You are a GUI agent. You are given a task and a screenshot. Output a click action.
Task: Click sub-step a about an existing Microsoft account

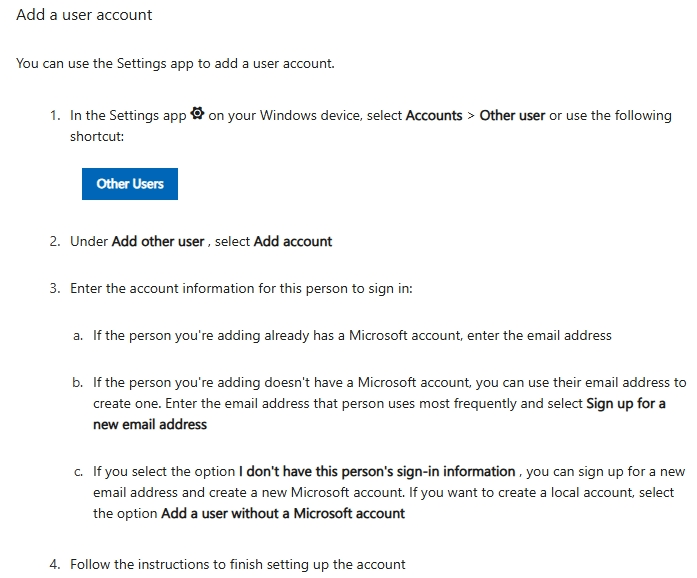click(x=352, y=336)
